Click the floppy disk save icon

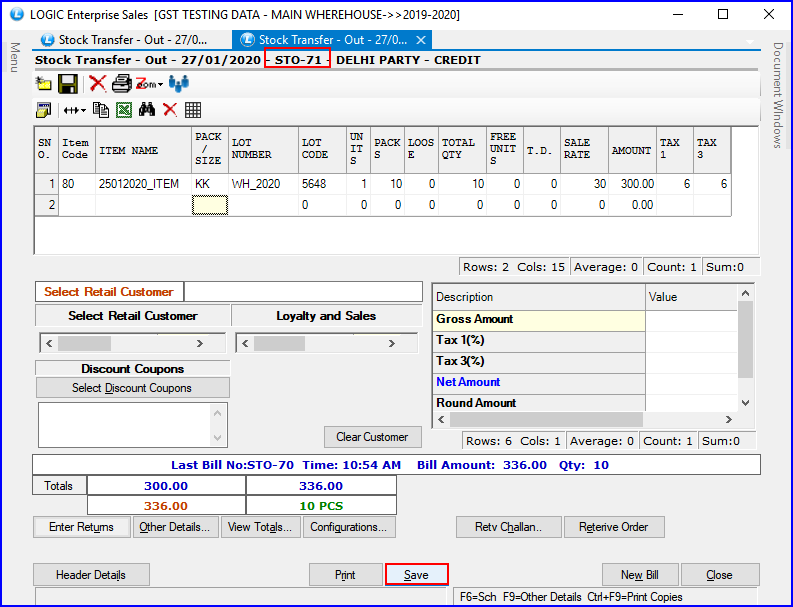click(68, 84)
